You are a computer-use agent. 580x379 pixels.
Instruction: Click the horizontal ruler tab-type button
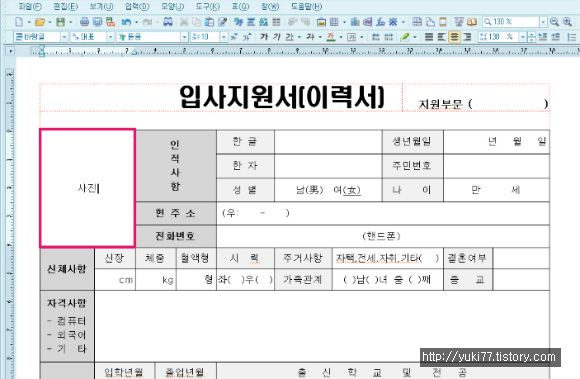10,51
